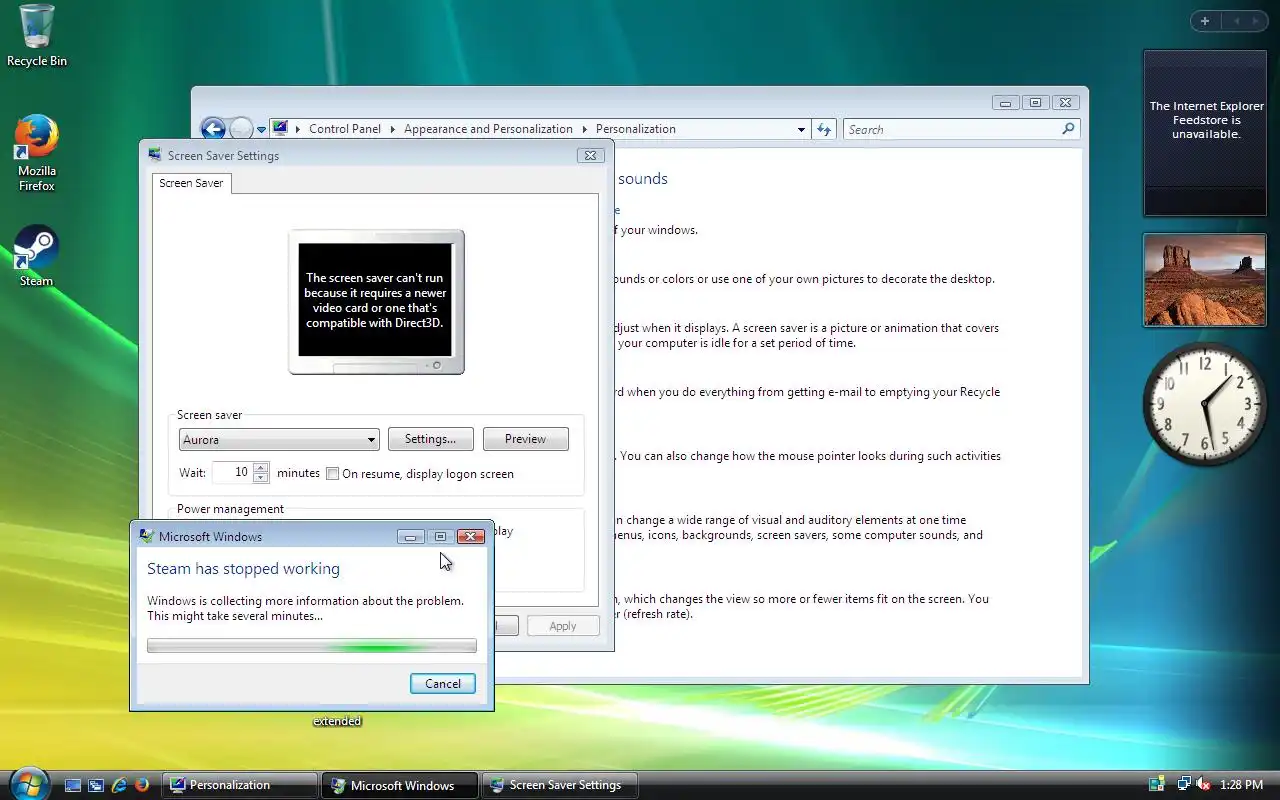Expand arrow after Appearance and Personalization breadcrumb
Screen dimensions: 1280x800
click(x=585, y=129)
